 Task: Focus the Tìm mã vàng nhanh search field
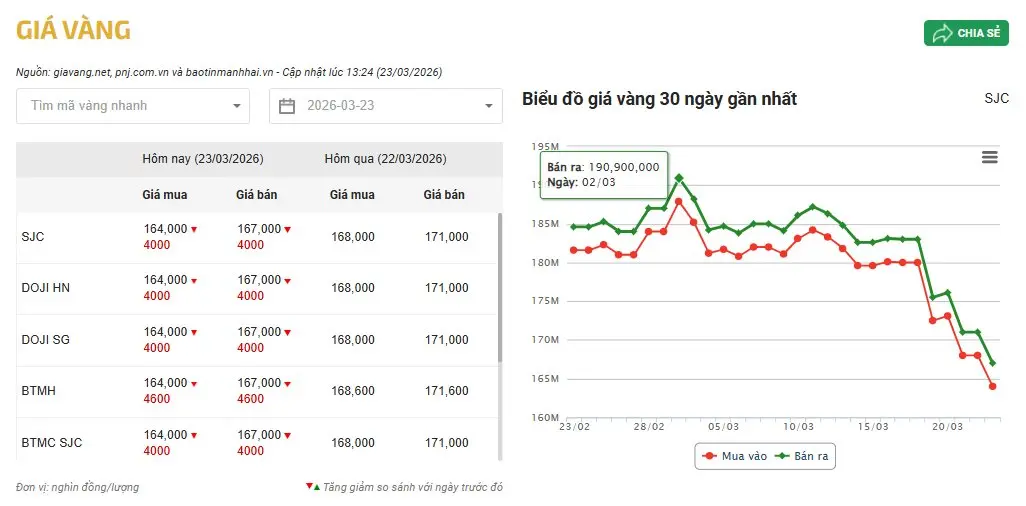point(133,106)
